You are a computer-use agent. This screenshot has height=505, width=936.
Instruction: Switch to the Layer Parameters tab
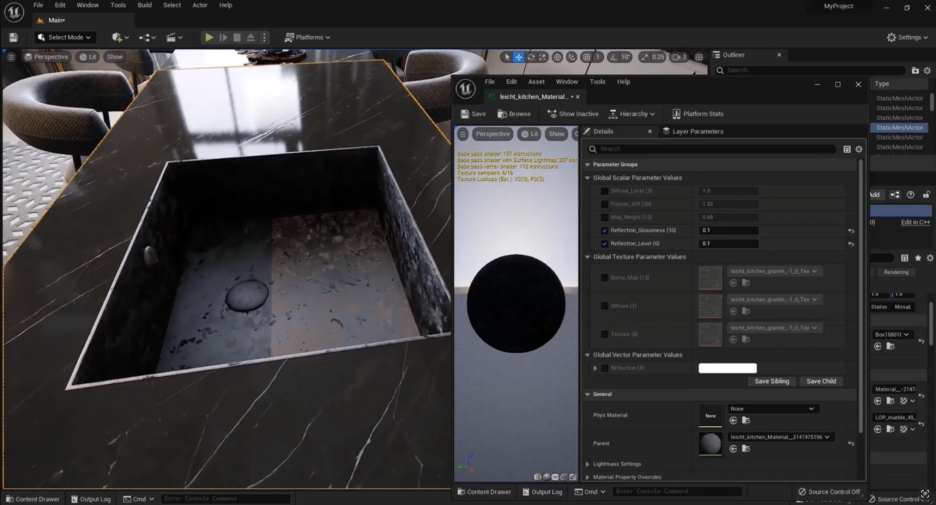pyautogui.click(x=697, y=131)
